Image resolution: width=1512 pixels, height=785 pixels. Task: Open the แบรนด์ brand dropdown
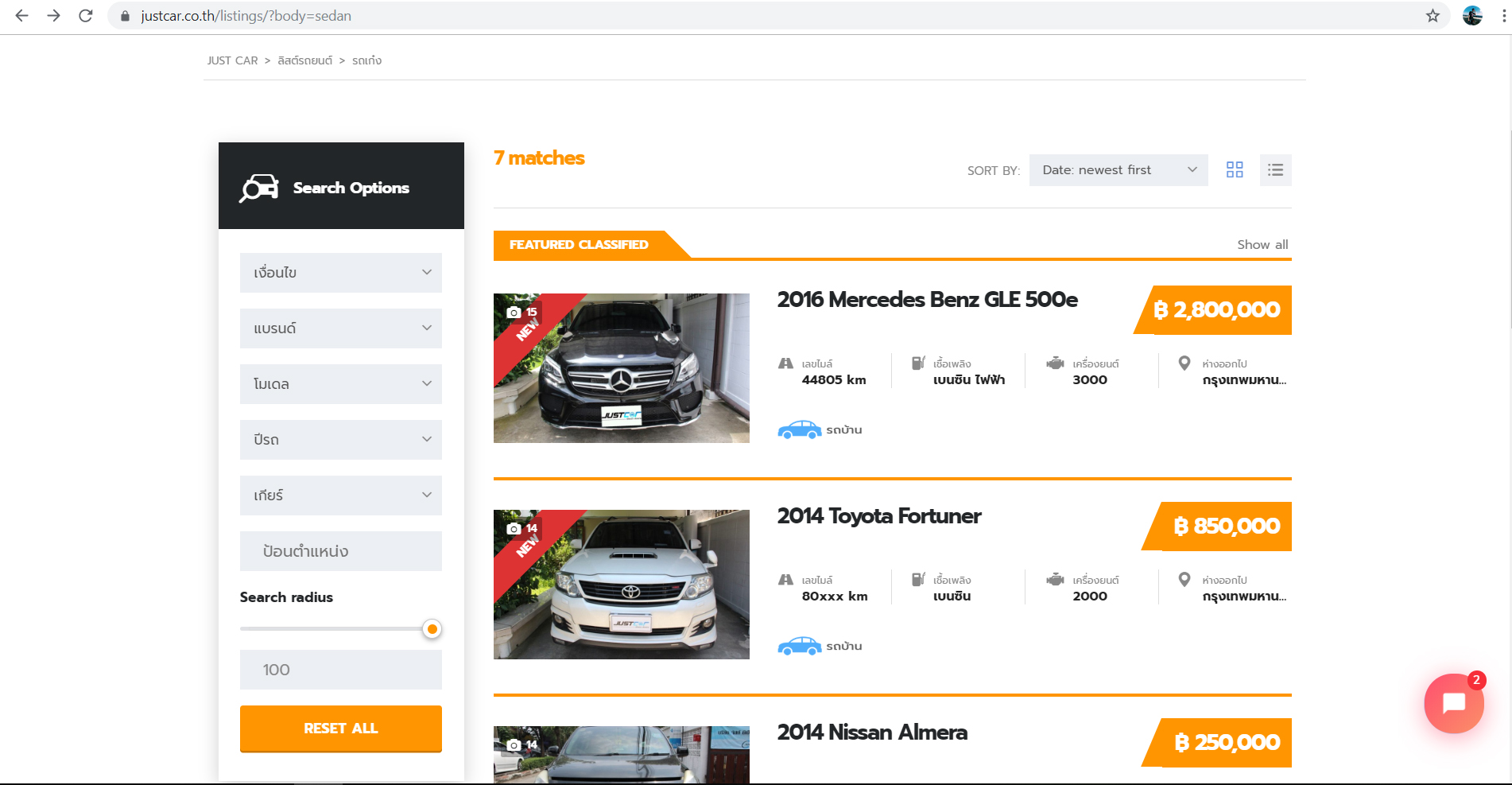341,328
